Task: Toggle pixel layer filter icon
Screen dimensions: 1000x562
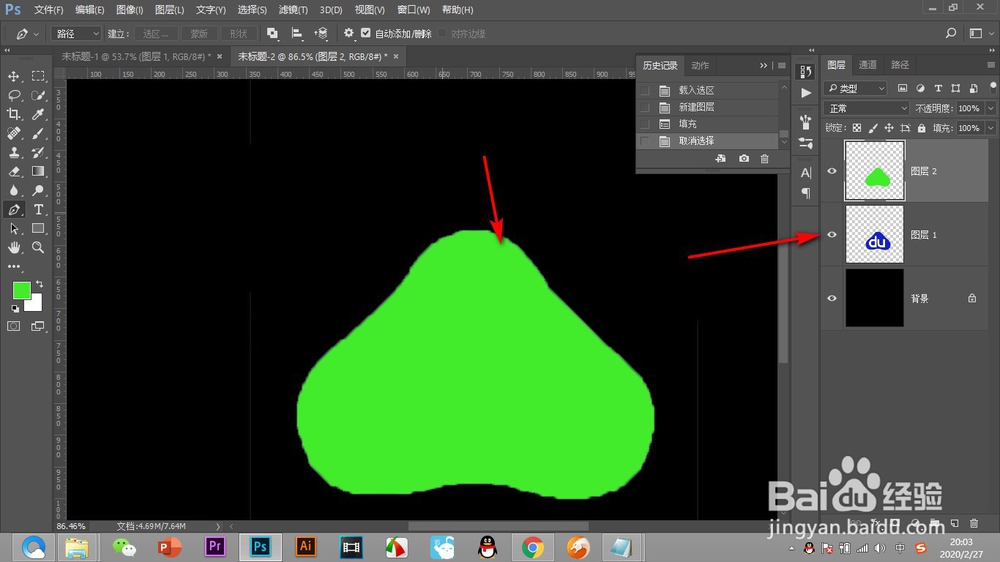Action: click(902, 88)
